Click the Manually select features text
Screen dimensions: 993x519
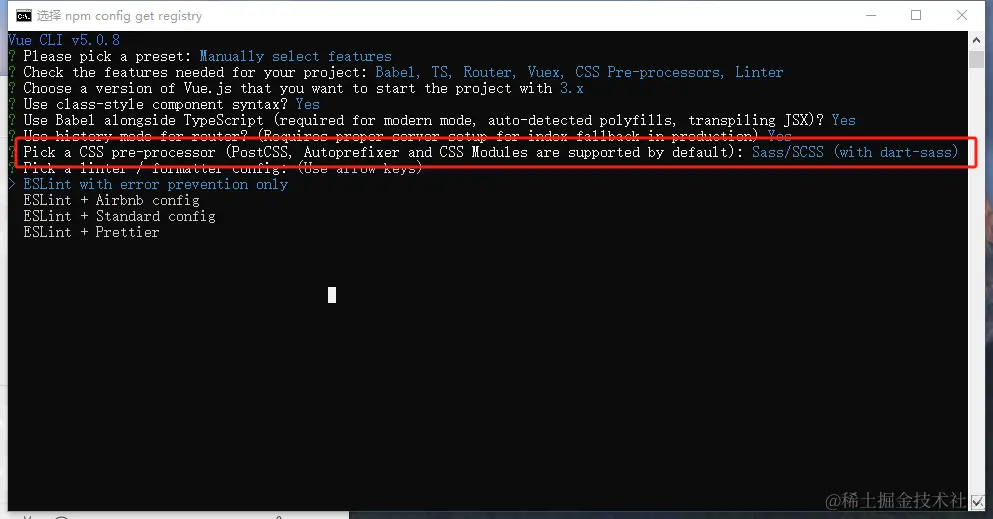(x=296, y=56)
